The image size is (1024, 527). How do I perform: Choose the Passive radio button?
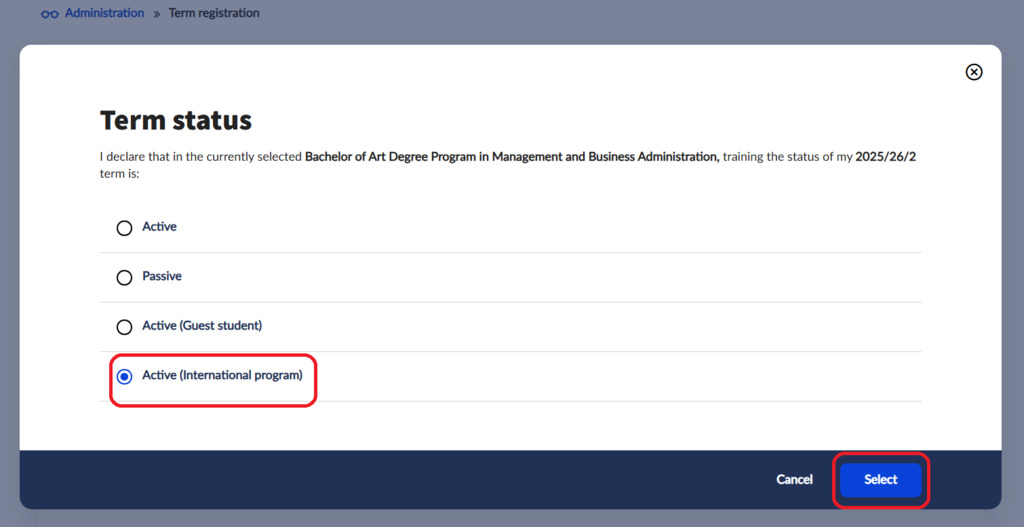[124, 277]
